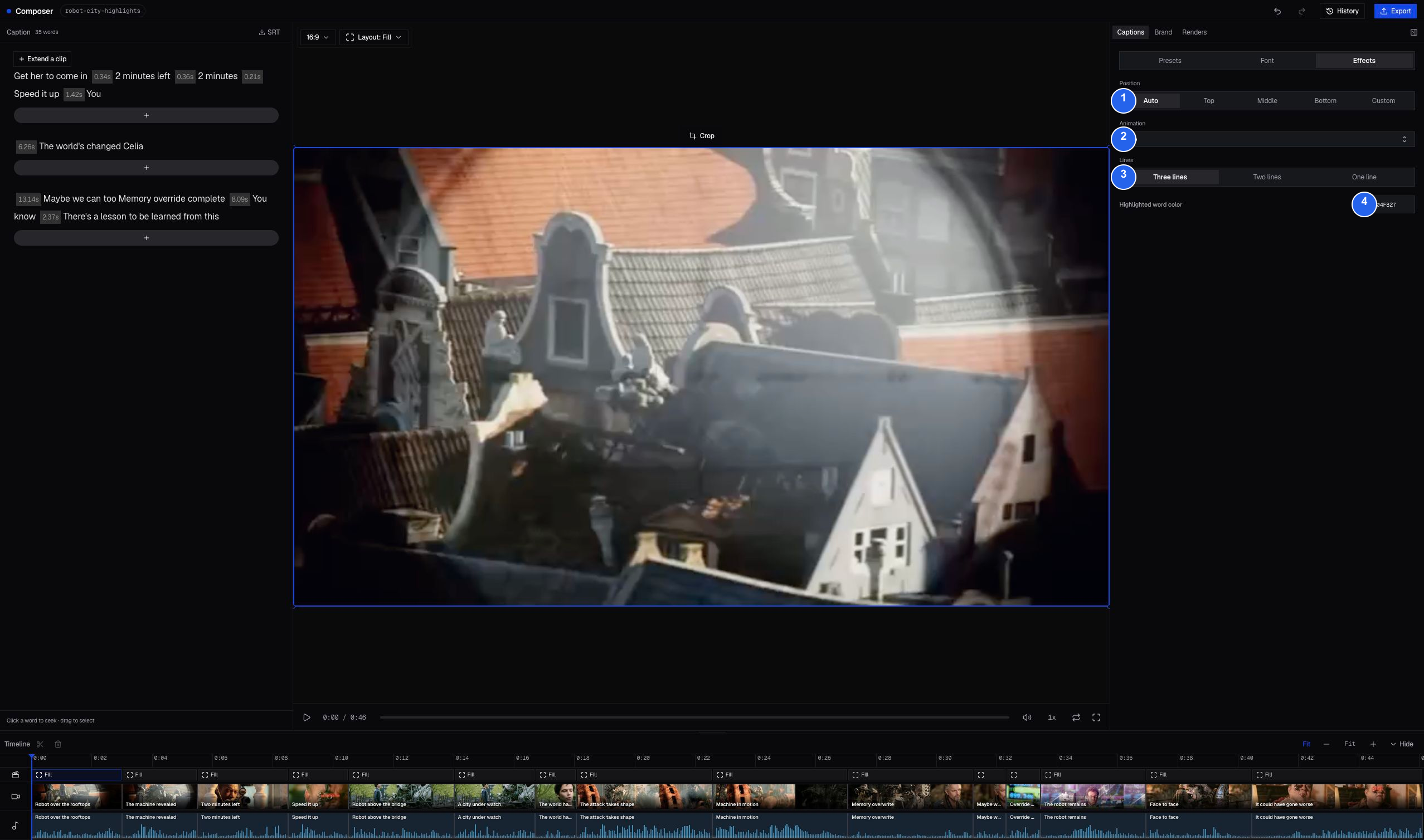Select 'It could have gone worse' audio clip
Screen dimensions: 1424x840
[x=1338, y=826]
